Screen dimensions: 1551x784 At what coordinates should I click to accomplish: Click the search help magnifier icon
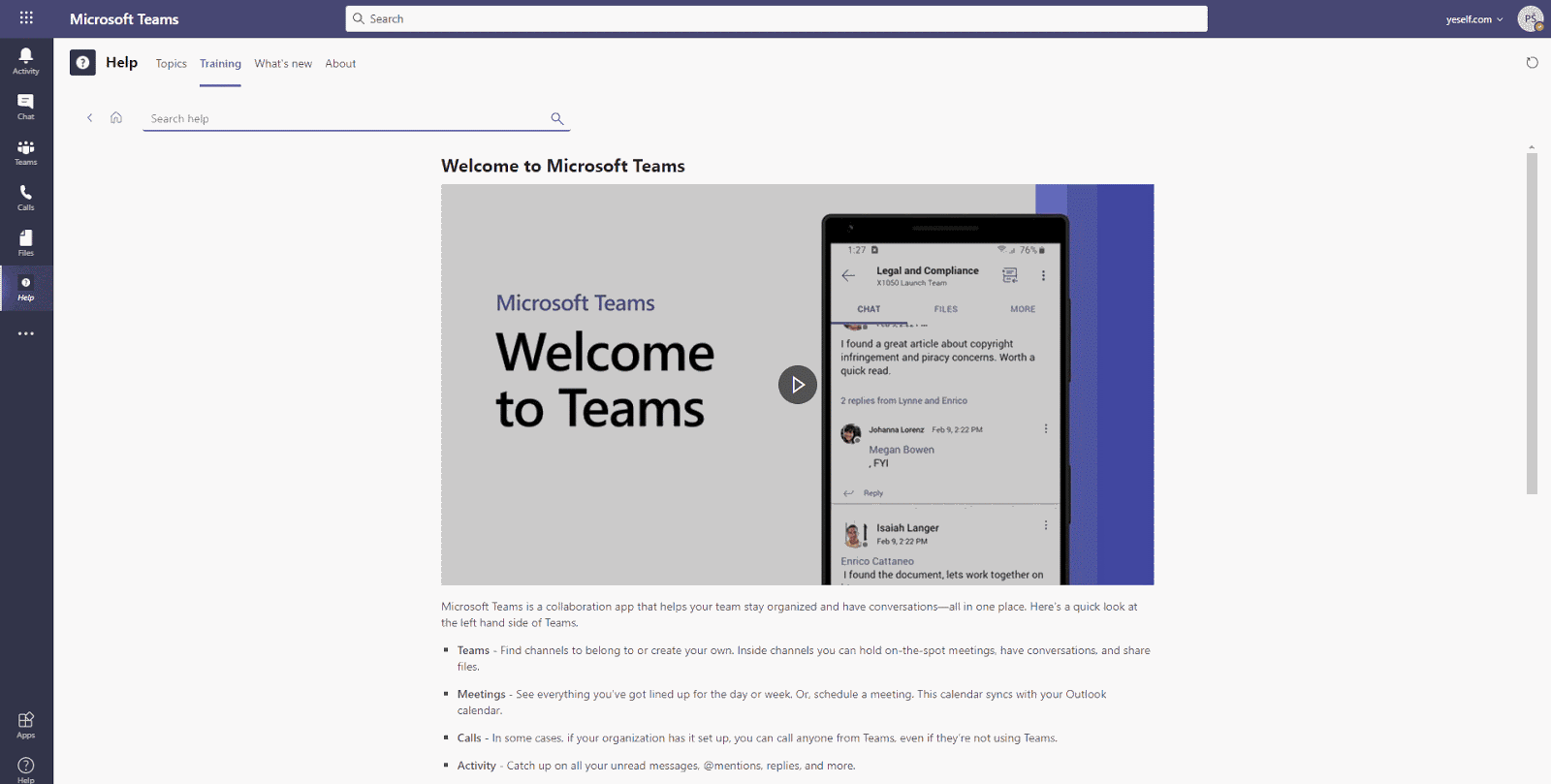pyautogui.click(x=557, y=118)
